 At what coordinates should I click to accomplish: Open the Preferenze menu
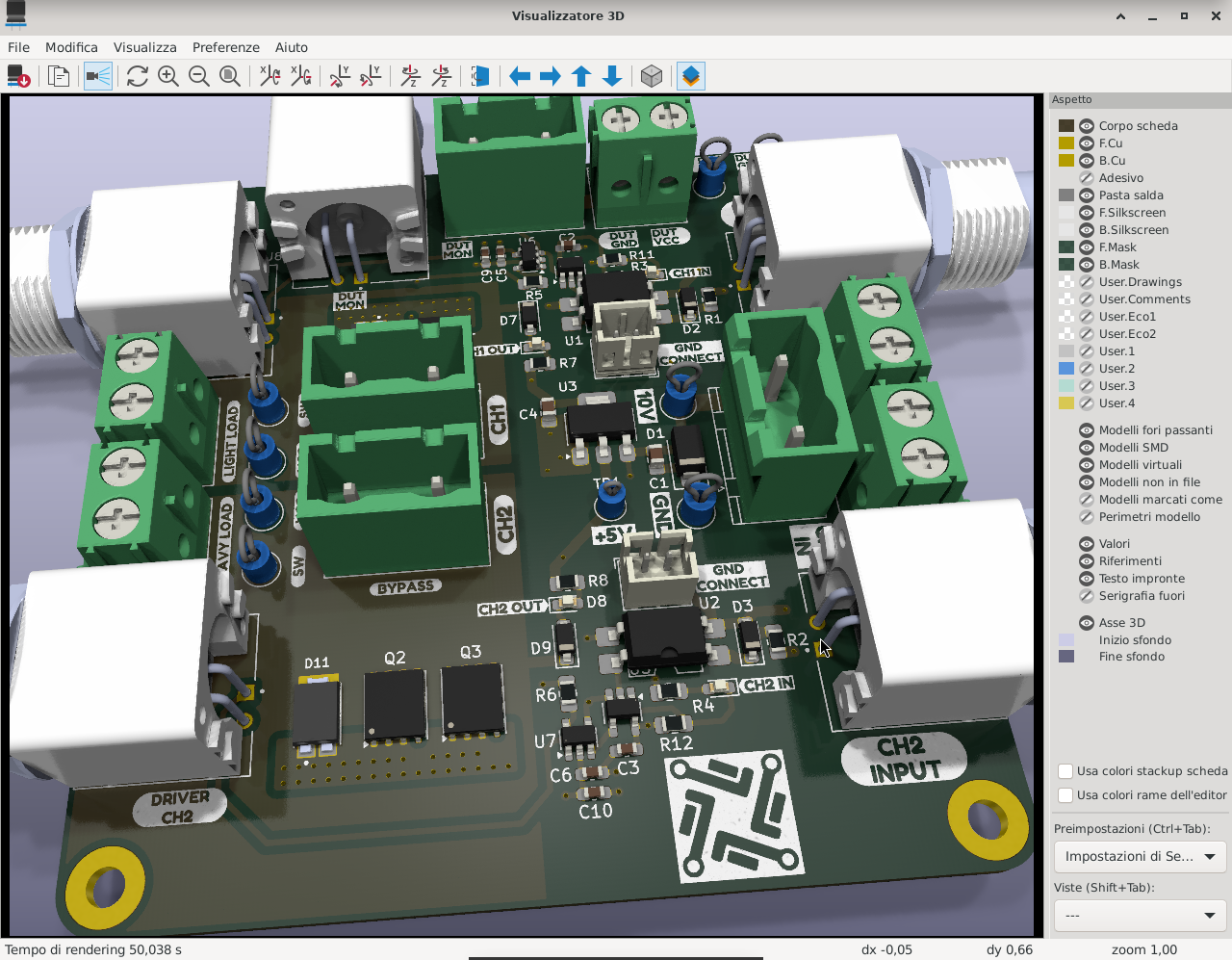coord(225,47)
